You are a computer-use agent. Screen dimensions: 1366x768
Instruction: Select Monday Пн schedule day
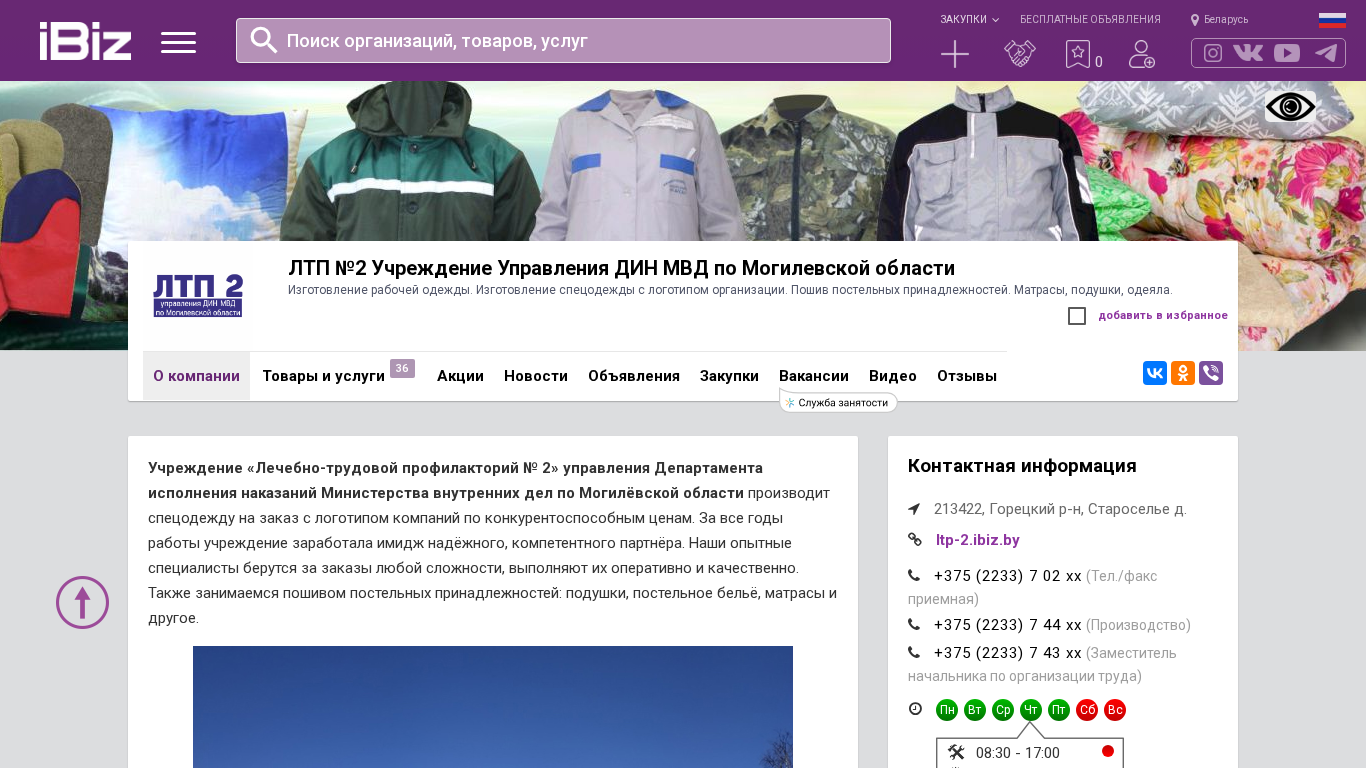[947, 710]
